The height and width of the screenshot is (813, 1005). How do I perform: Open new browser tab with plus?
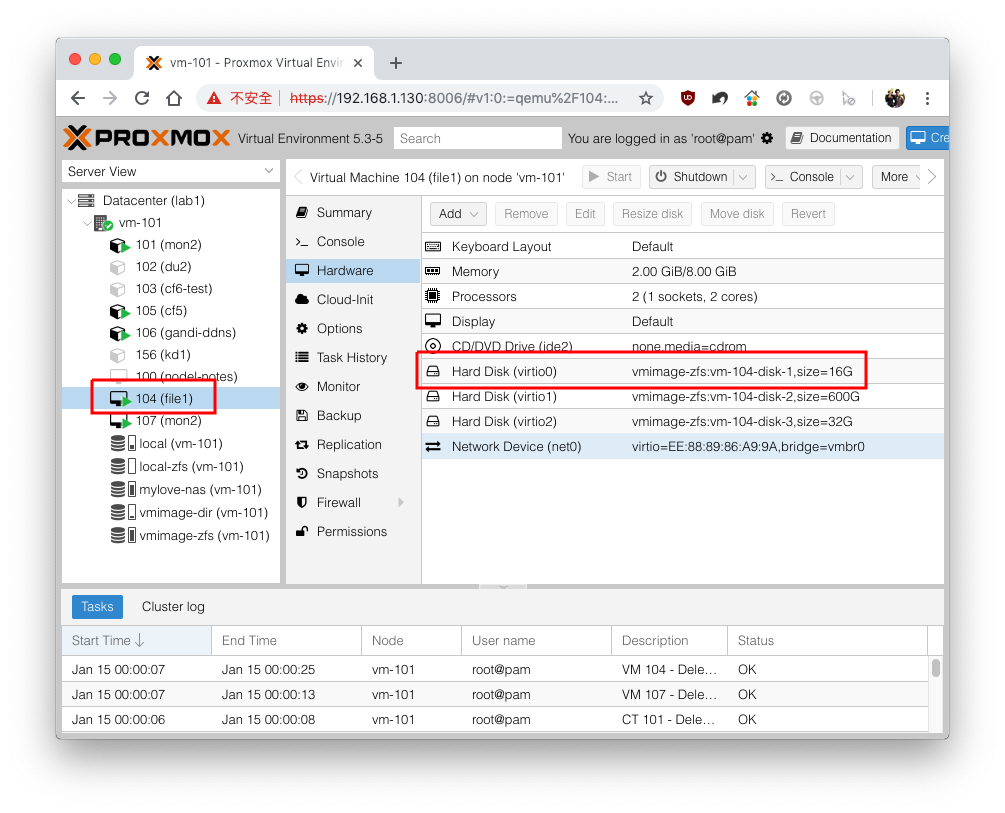[396, 63]
